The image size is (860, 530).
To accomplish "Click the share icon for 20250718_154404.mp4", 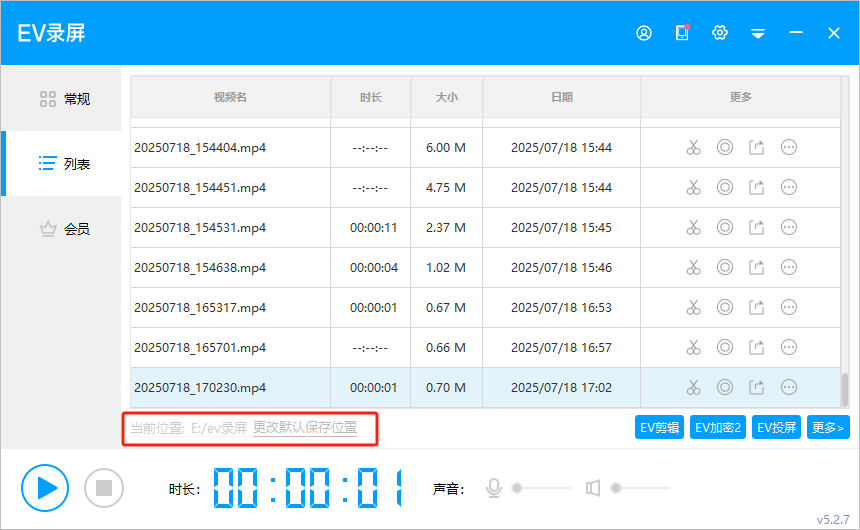I will tap(757, 148).
